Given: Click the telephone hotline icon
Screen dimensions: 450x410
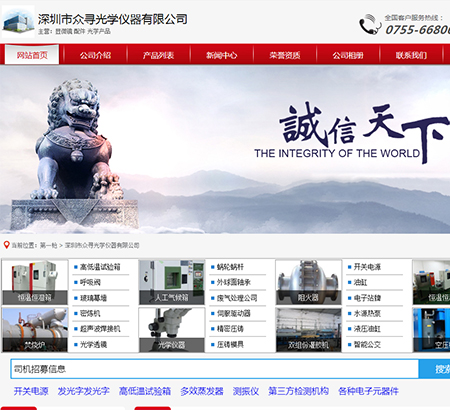Looking at the screenshot, I should point(370,24).
